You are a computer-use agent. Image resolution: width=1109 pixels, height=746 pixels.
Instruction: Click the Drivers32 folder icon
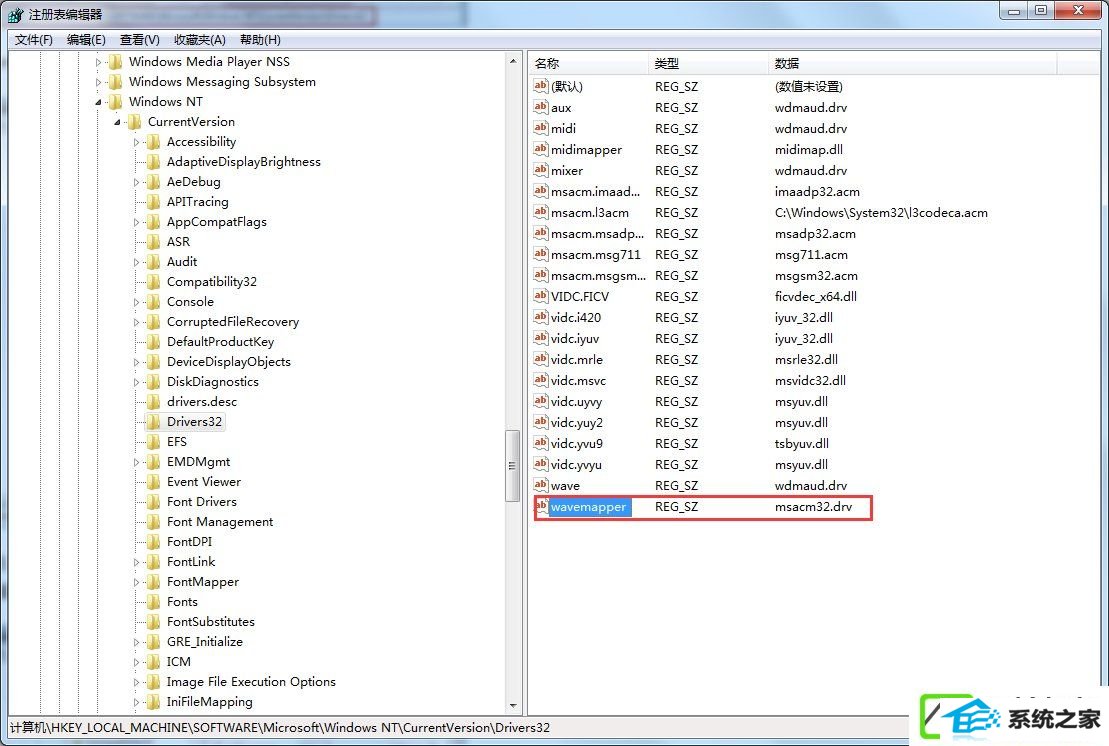coord(153,422)
